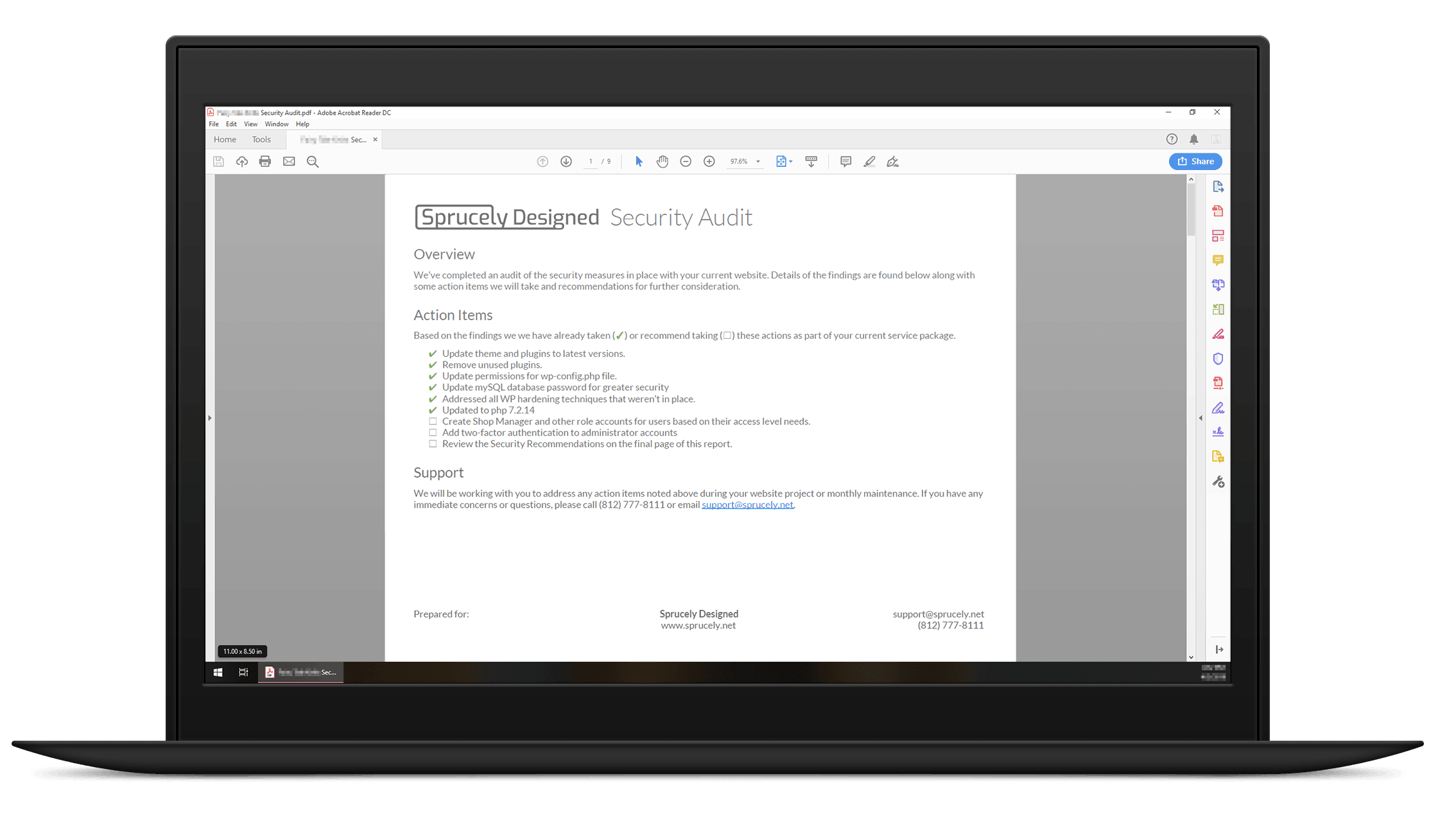
Task: Zoom in with plus icon
Action: tap(709, 162)
